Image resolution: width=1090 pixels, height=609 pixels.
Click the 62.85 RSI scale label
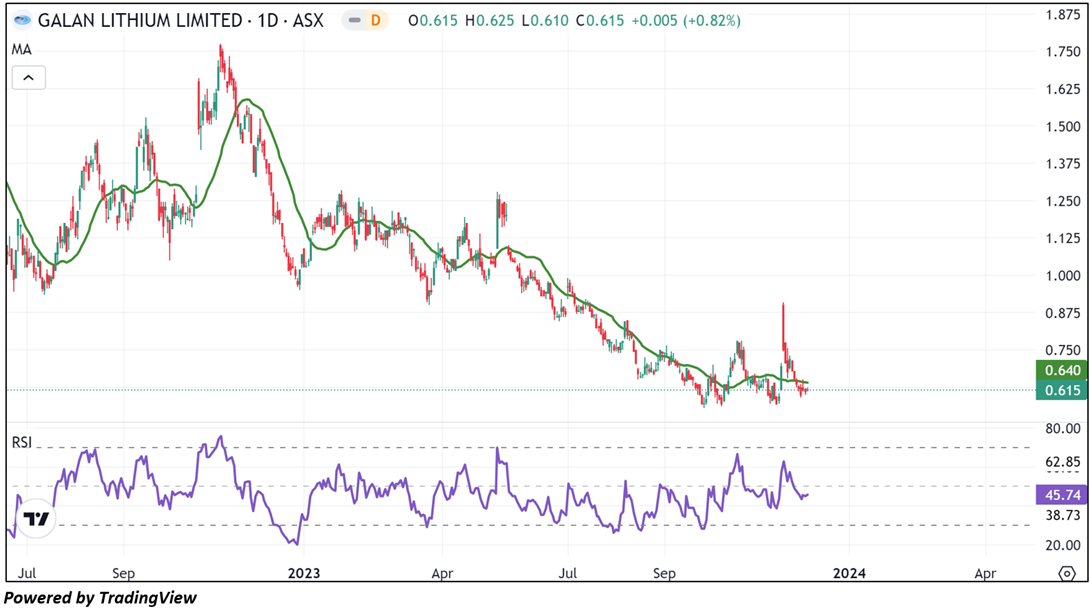[x=1063, y=462]
